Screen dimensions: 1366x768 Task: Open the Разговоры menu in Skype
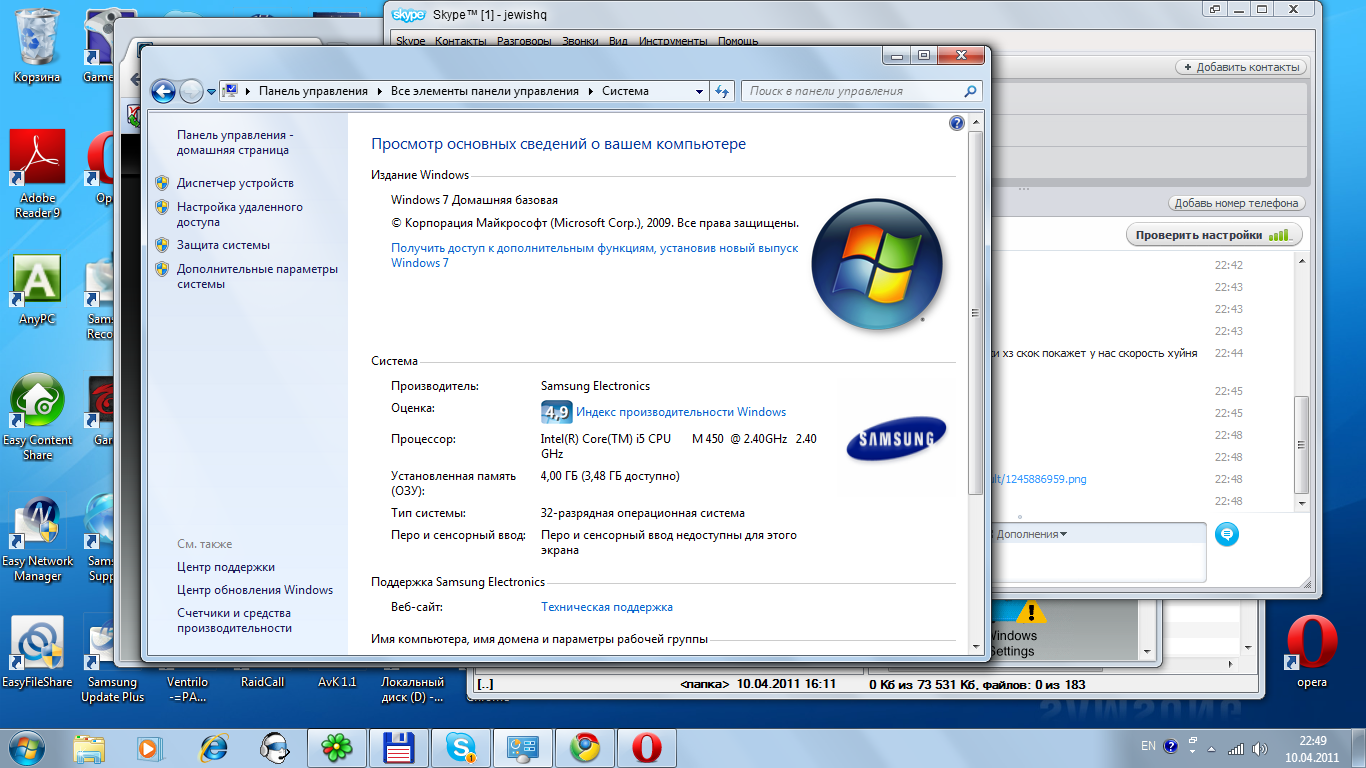tap(524, 41)
